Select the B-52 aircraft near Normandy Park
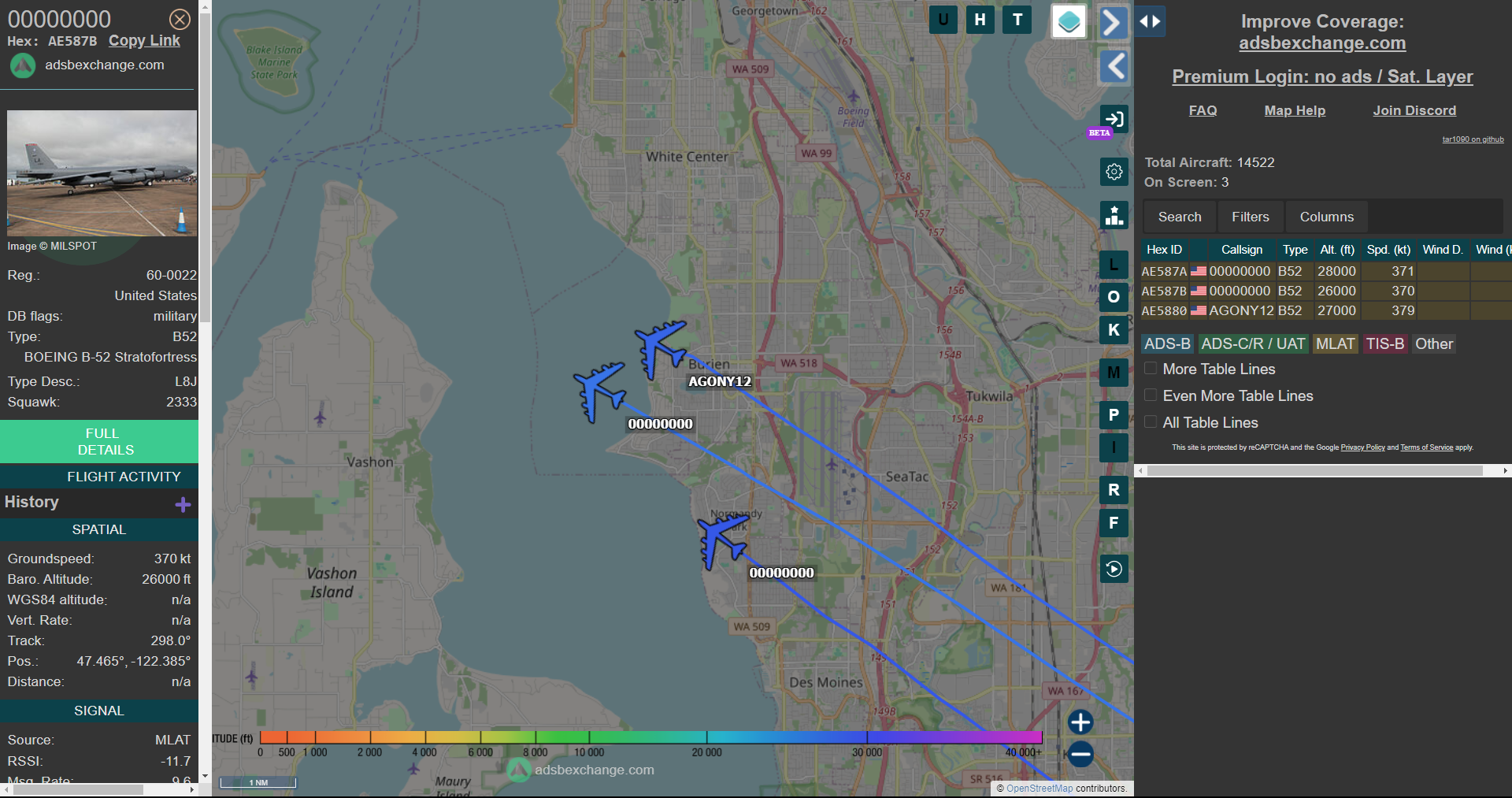Screen dimensions: 1512x798 tap(721, 540)
